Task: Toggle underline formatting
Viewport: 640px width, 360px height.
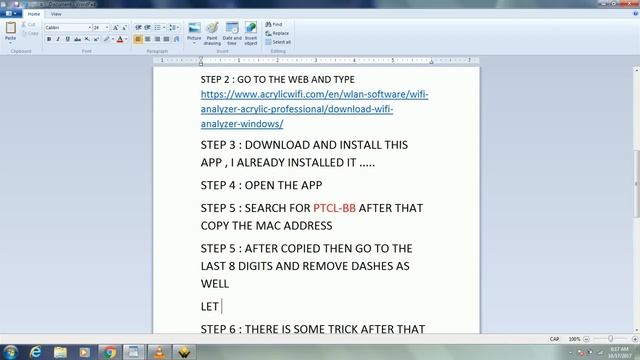Action: coord(67,39)
